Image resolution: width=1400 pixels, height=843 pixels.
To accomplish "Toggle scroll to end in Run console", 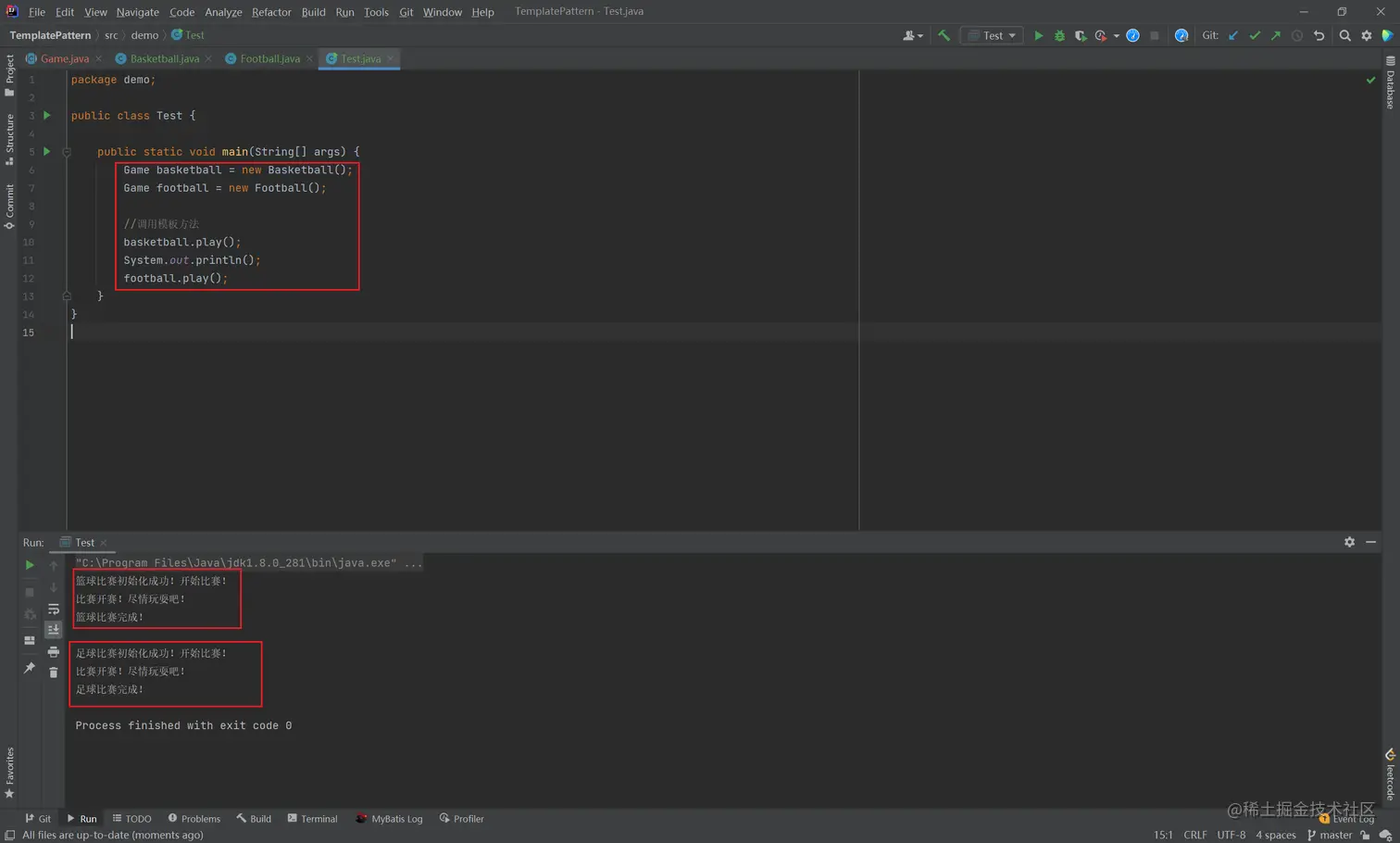I will pyautogui.click(x=54, y=630).
